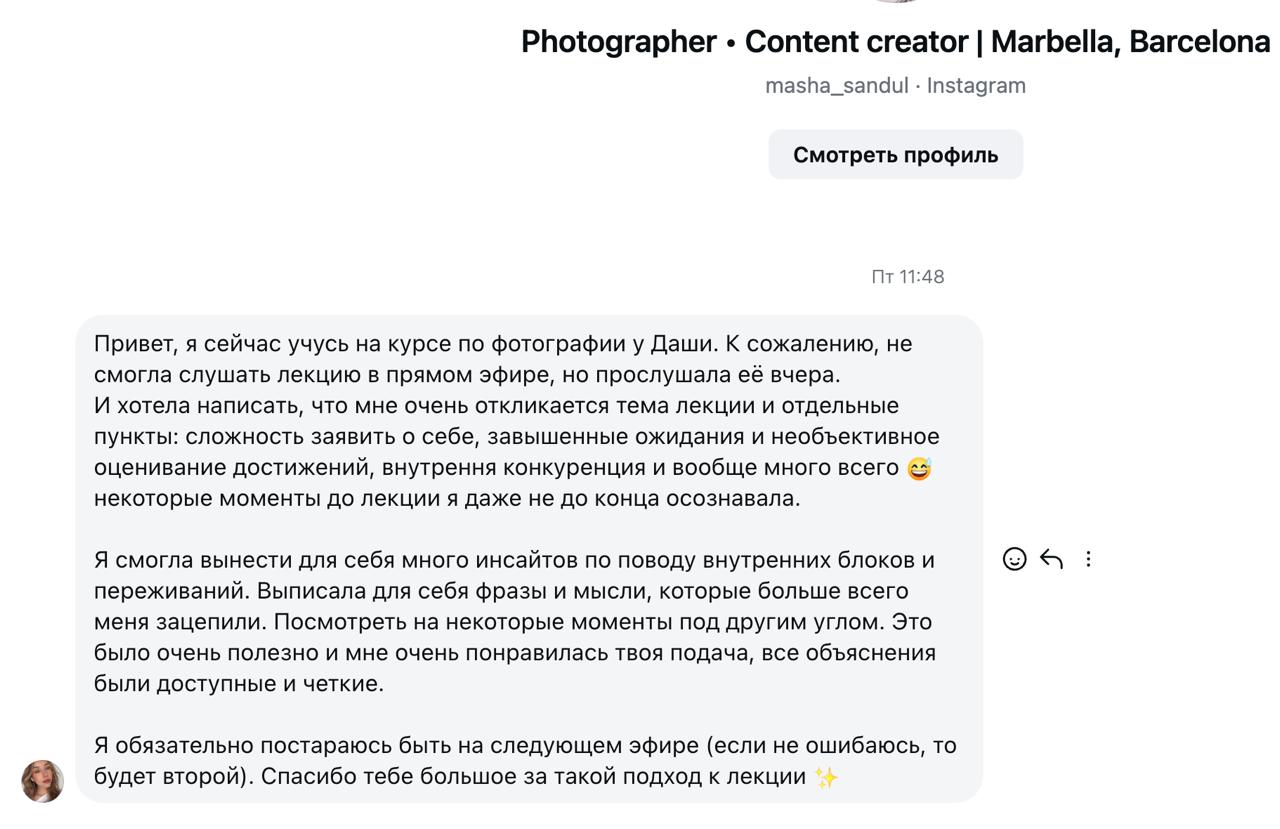Click the paragraph beginning Я обязательно постараюсь
Image resolution: width=1280 pixels, height=829 pixels.
click(x=525, y=761)
